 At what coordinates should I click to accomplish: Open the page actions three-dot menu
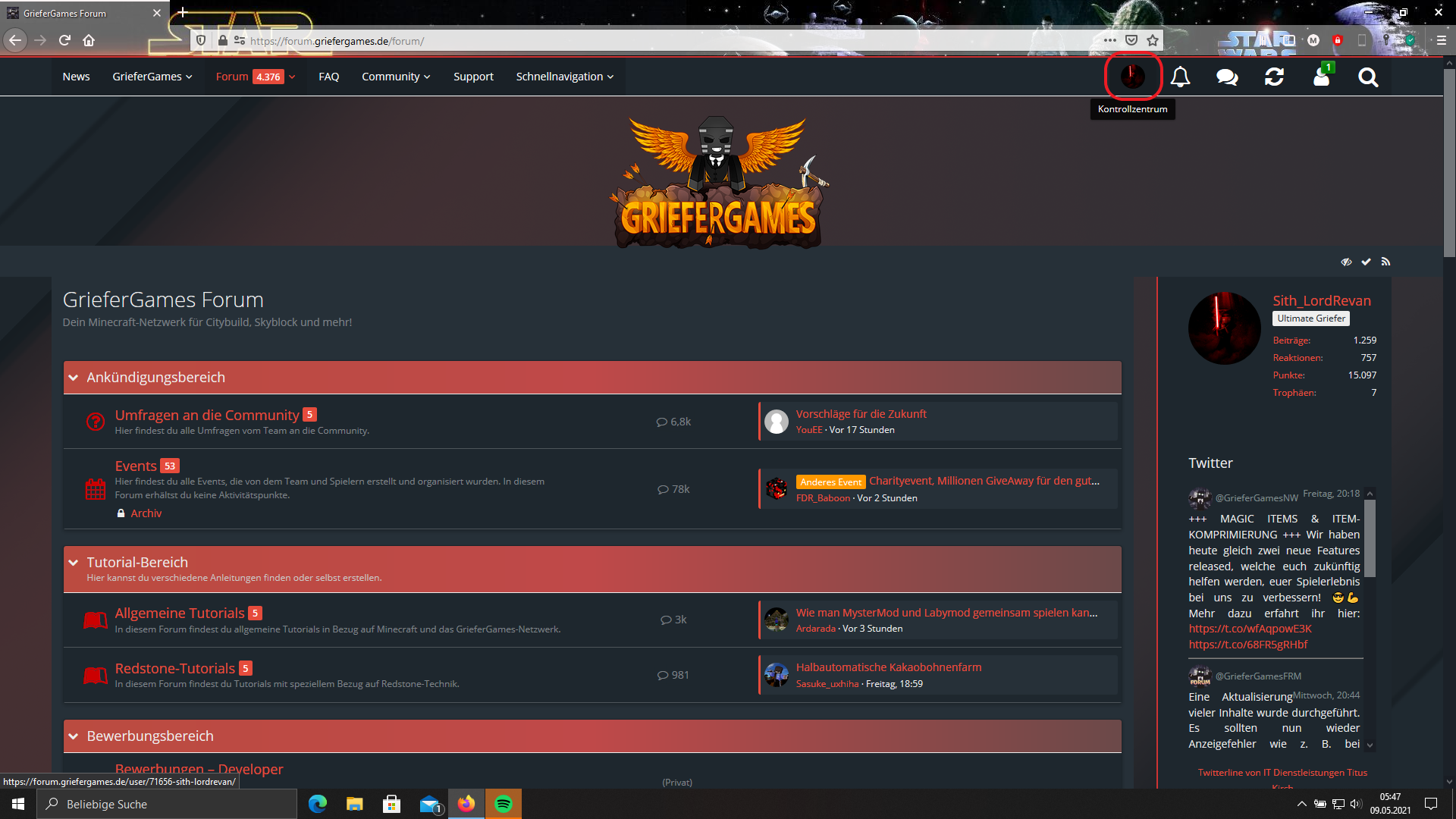coord(1110,40)
